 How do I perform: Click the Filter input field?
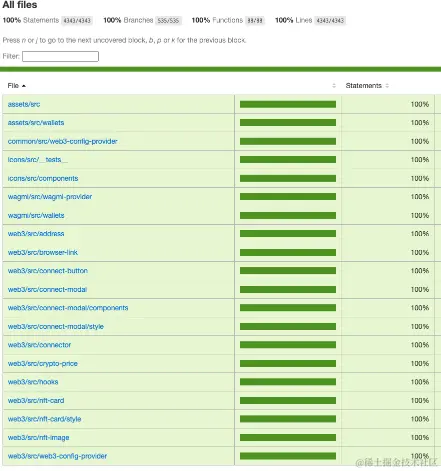tap(60, 56)
